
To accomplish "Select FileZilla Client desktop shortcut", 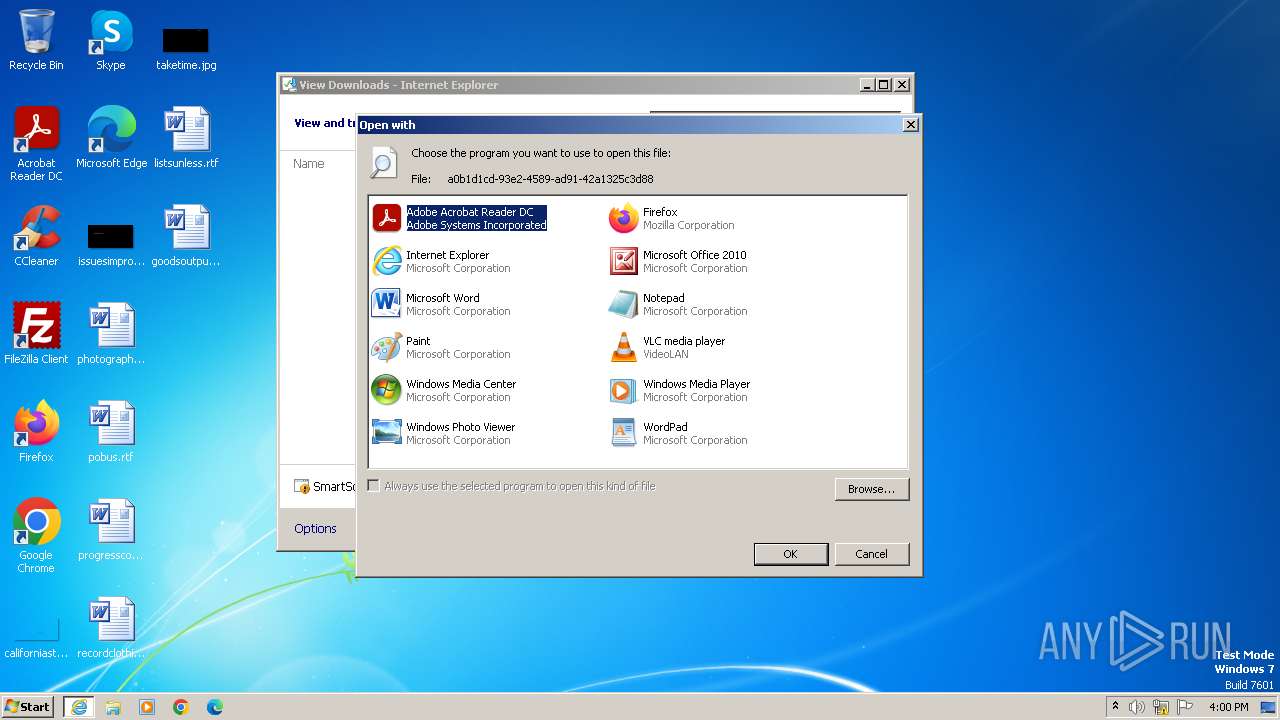I will coord(36,334).
